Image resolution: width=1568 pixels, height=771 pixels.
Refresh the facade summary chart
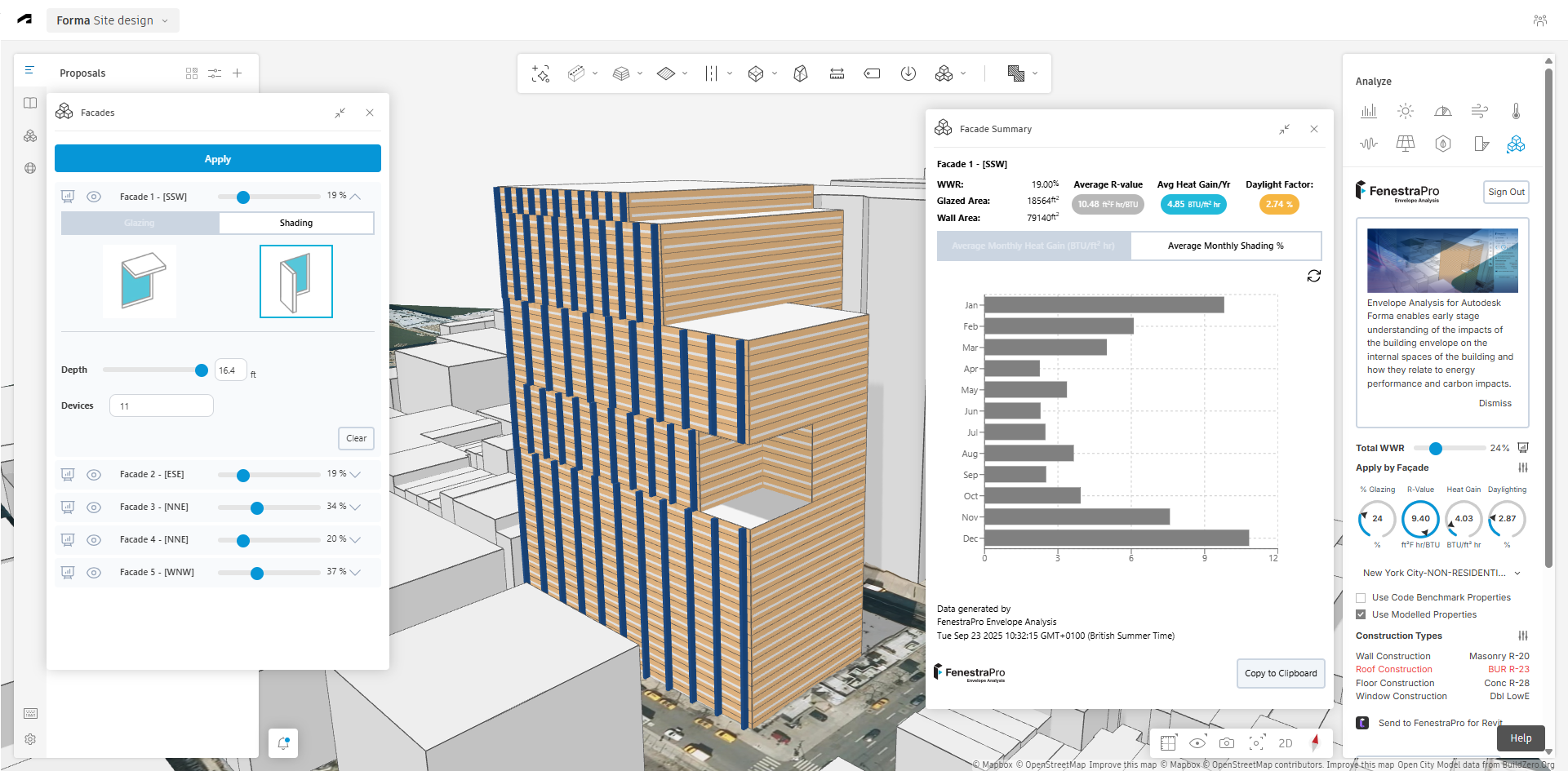[1313, 276]
